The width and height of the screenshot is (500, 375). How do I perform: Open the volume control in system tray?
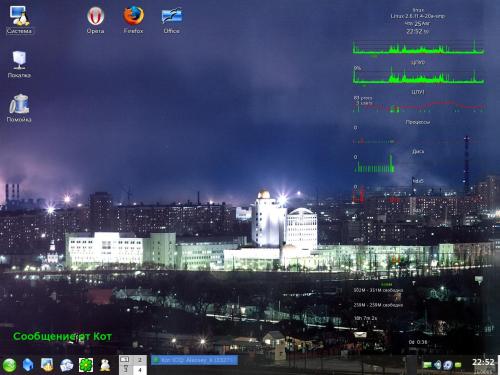[438, 365]
